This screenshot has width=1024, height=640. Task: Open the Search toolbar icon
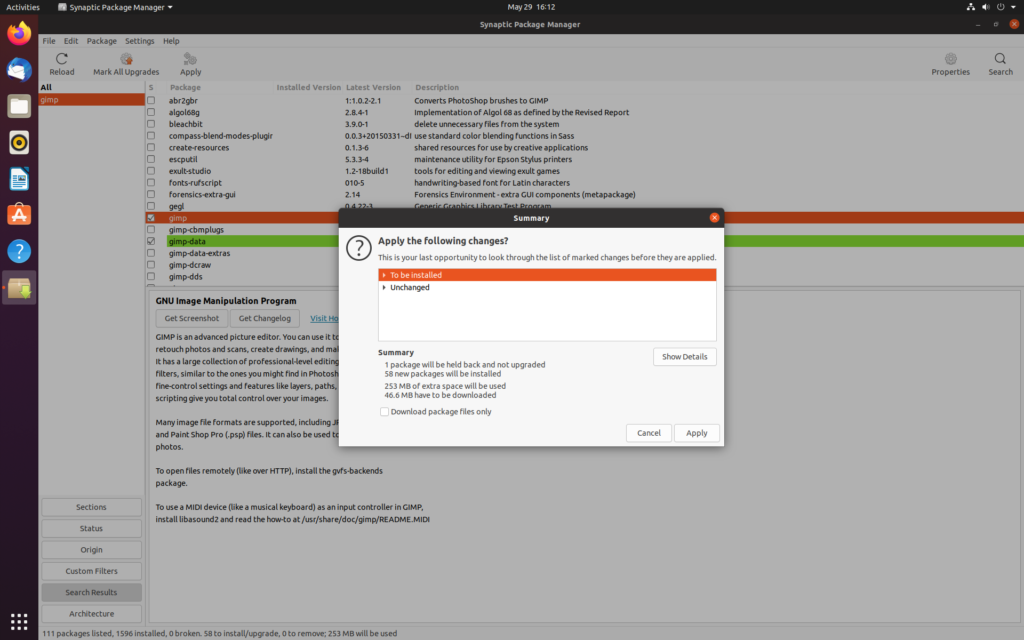tap(1000, 59)
